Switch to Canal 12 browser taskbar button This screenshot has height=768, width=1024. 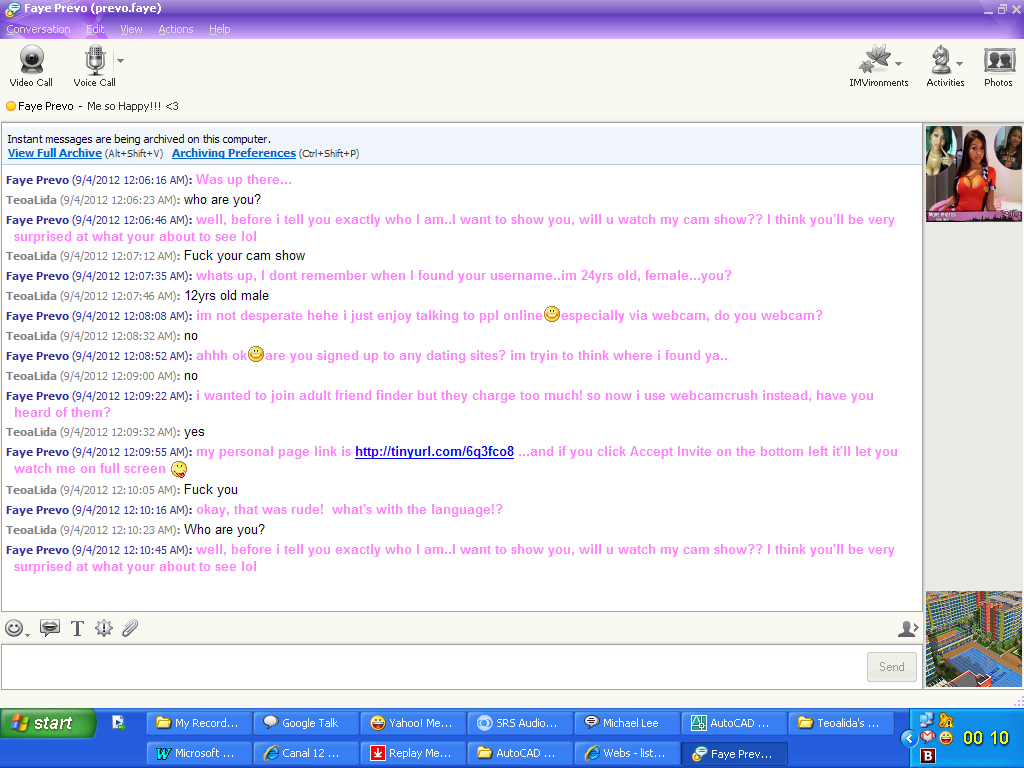tap(306, 753)
